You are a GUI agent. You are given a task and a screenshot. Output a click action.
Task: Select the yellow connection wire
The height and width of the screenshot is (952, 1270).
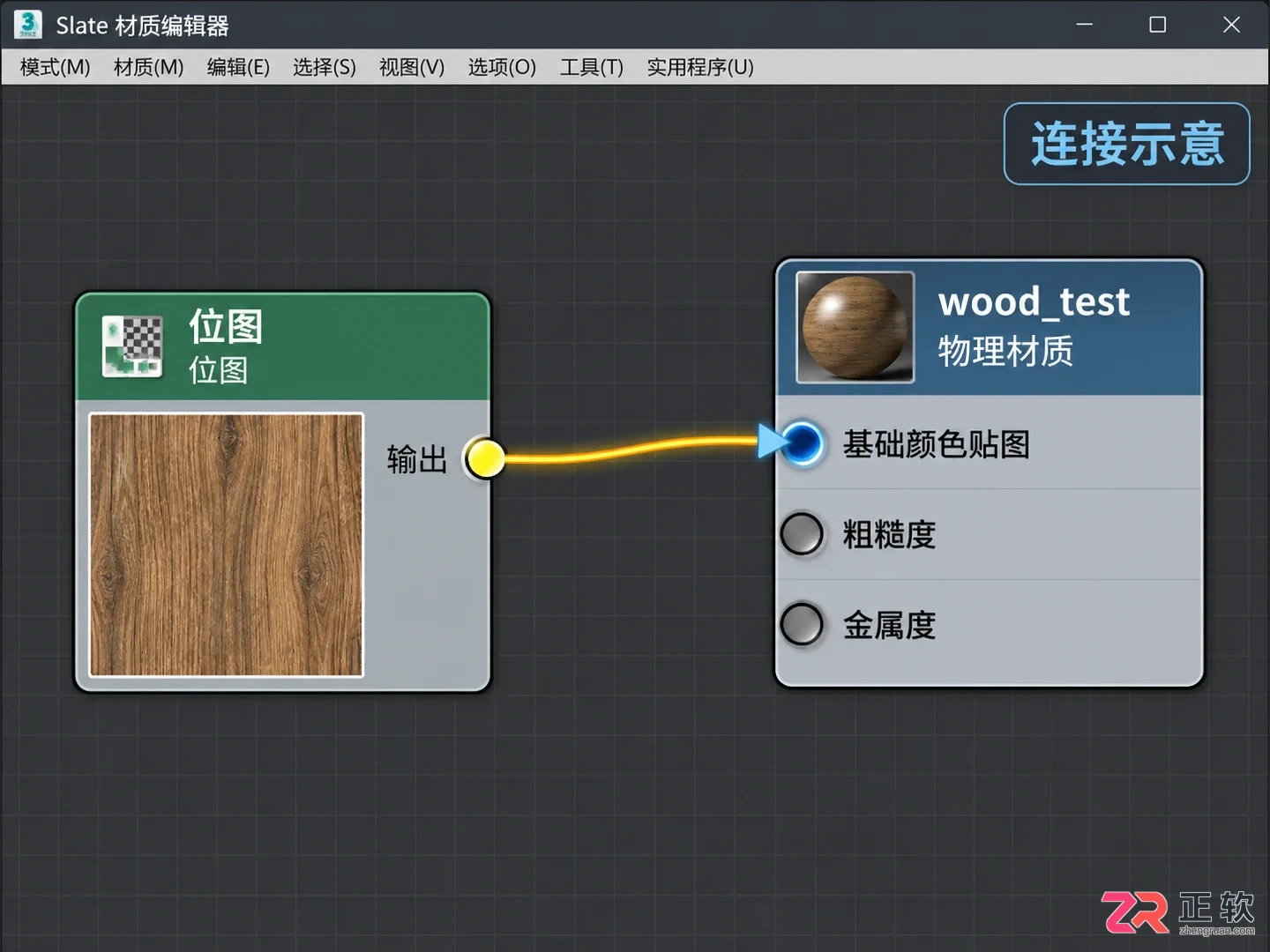pos(633,450)
